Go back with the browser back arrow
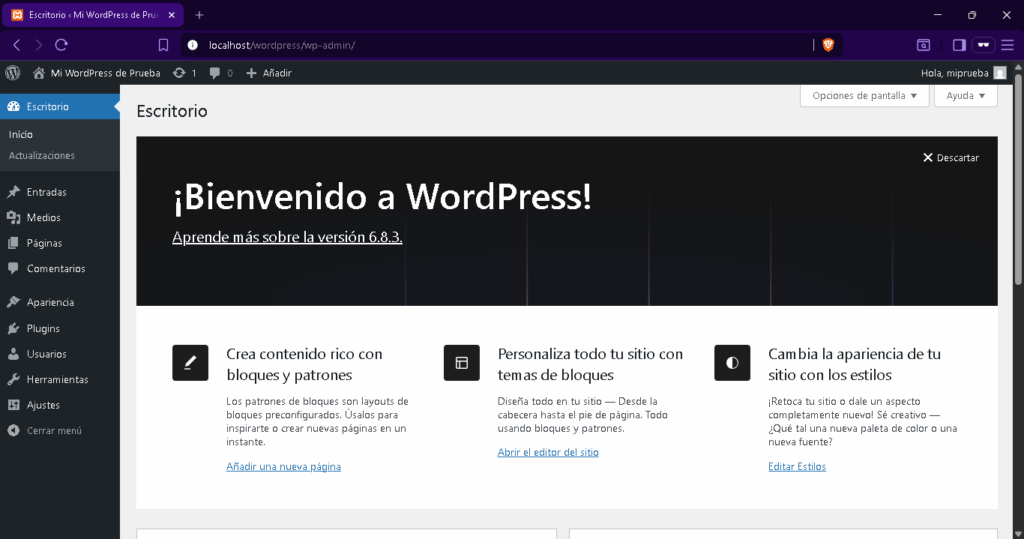 tap(17, 45)
